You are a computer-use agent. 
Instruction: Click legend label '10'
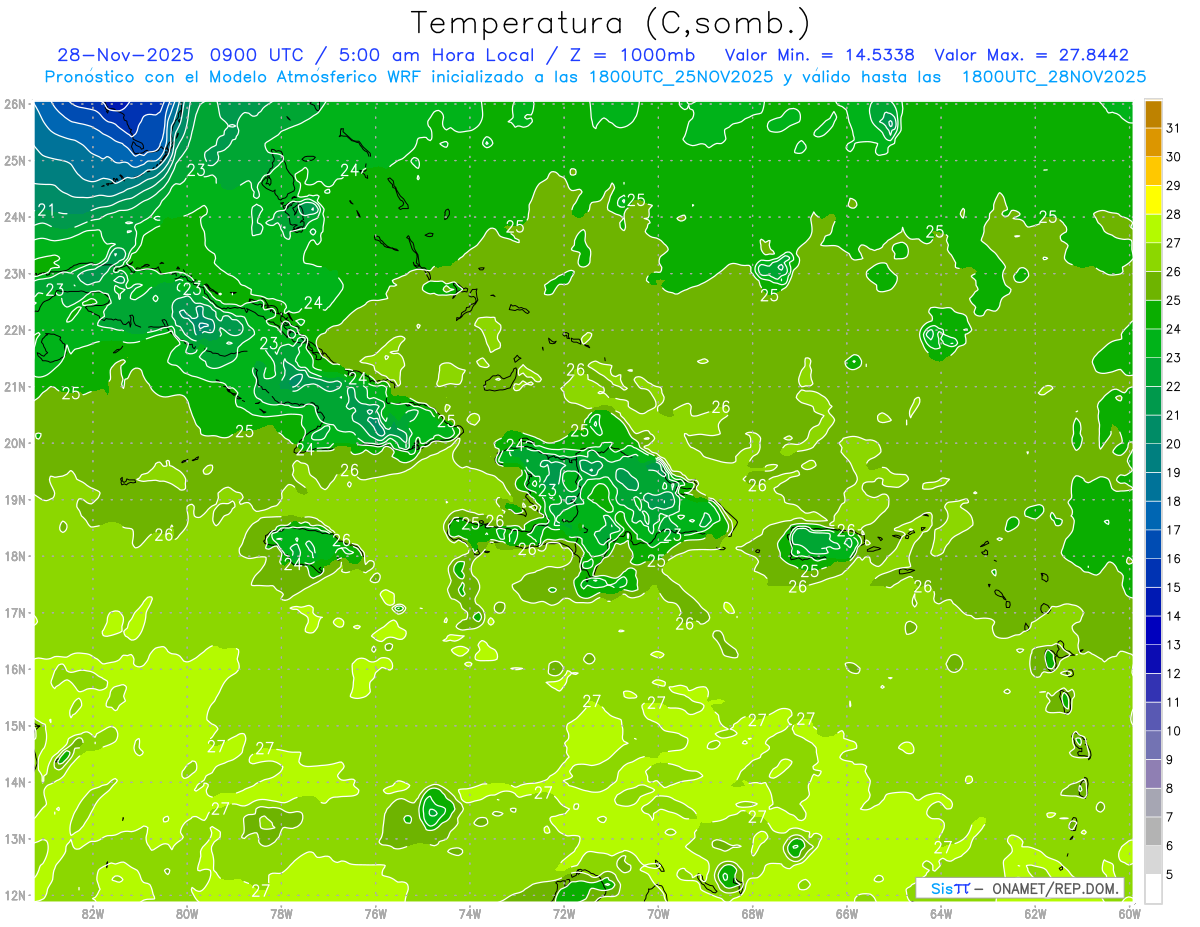pyautogui.click(x=1173, y=730)
